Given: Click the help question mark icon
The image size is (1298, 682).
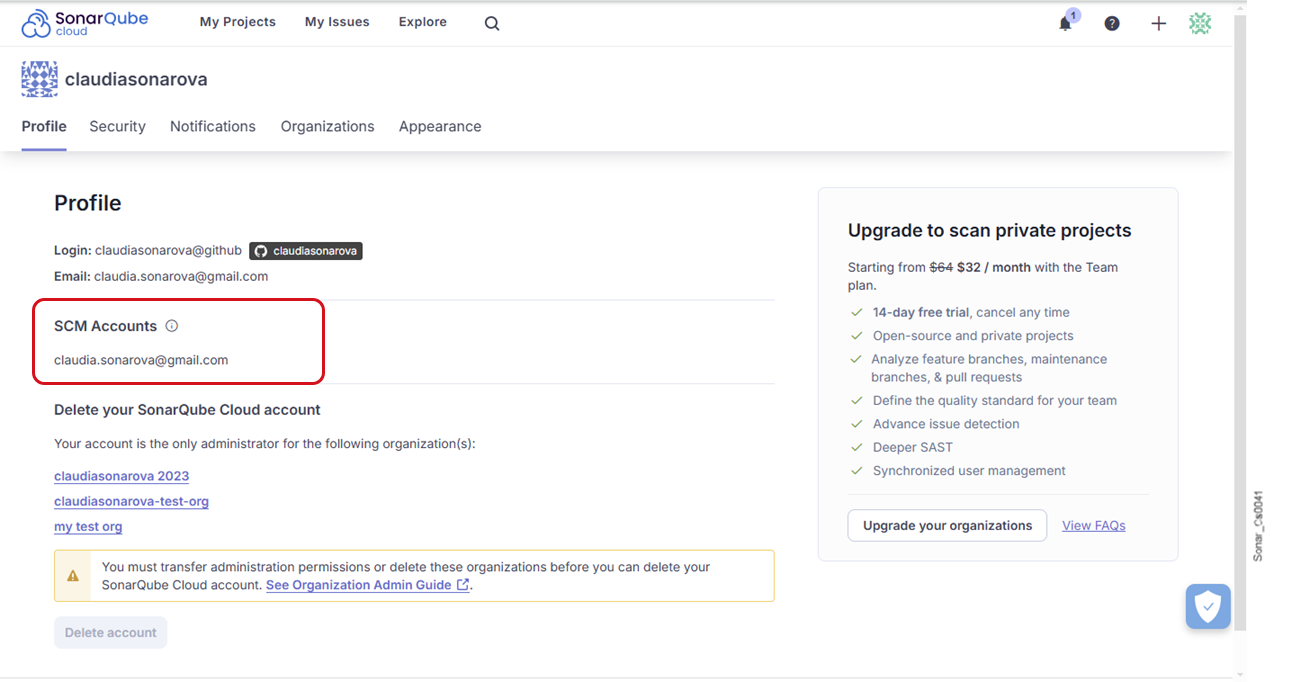Looking at the screenshot, I should pos(1112,23).
